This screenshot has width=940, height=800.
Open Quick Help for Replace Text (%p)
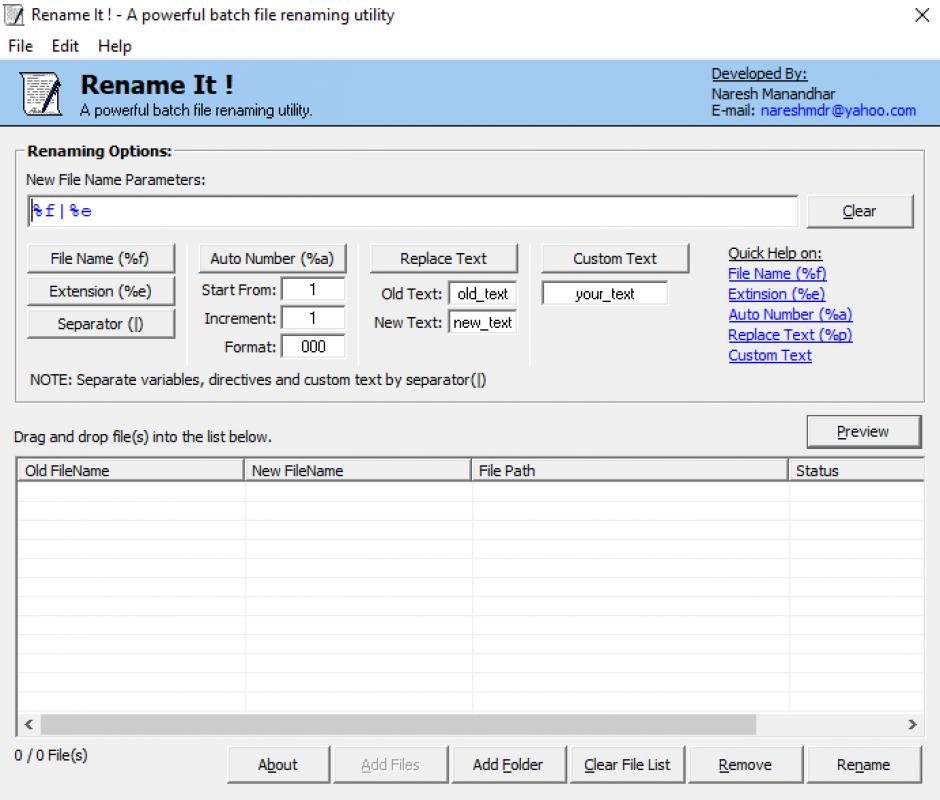click(x=790, y=335)
